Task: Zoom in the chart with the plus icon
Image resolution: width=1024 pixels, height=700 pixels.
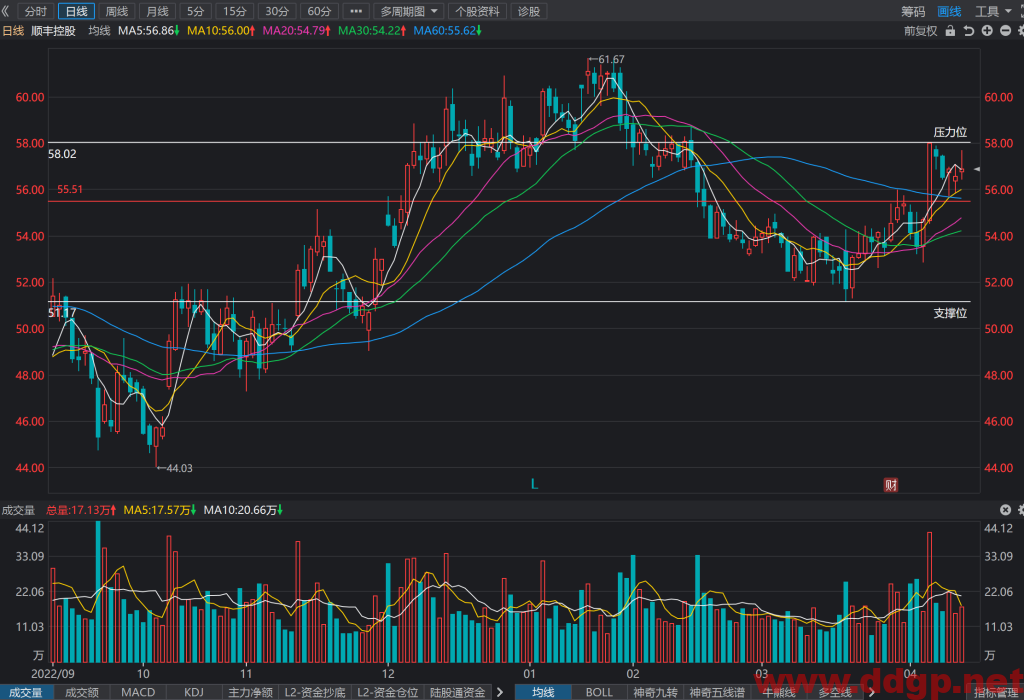Action: coord(987,31)
